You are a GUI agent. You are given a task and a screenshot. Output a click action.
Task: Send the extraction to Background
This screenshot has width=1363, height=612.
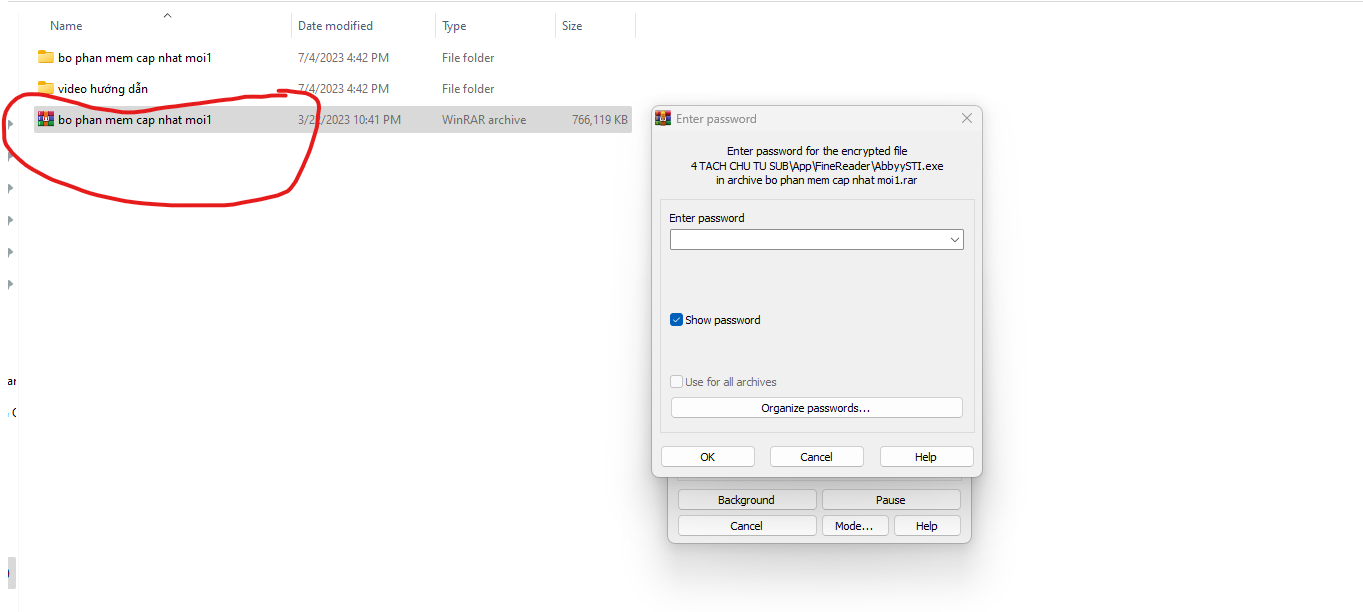[746, 500]
